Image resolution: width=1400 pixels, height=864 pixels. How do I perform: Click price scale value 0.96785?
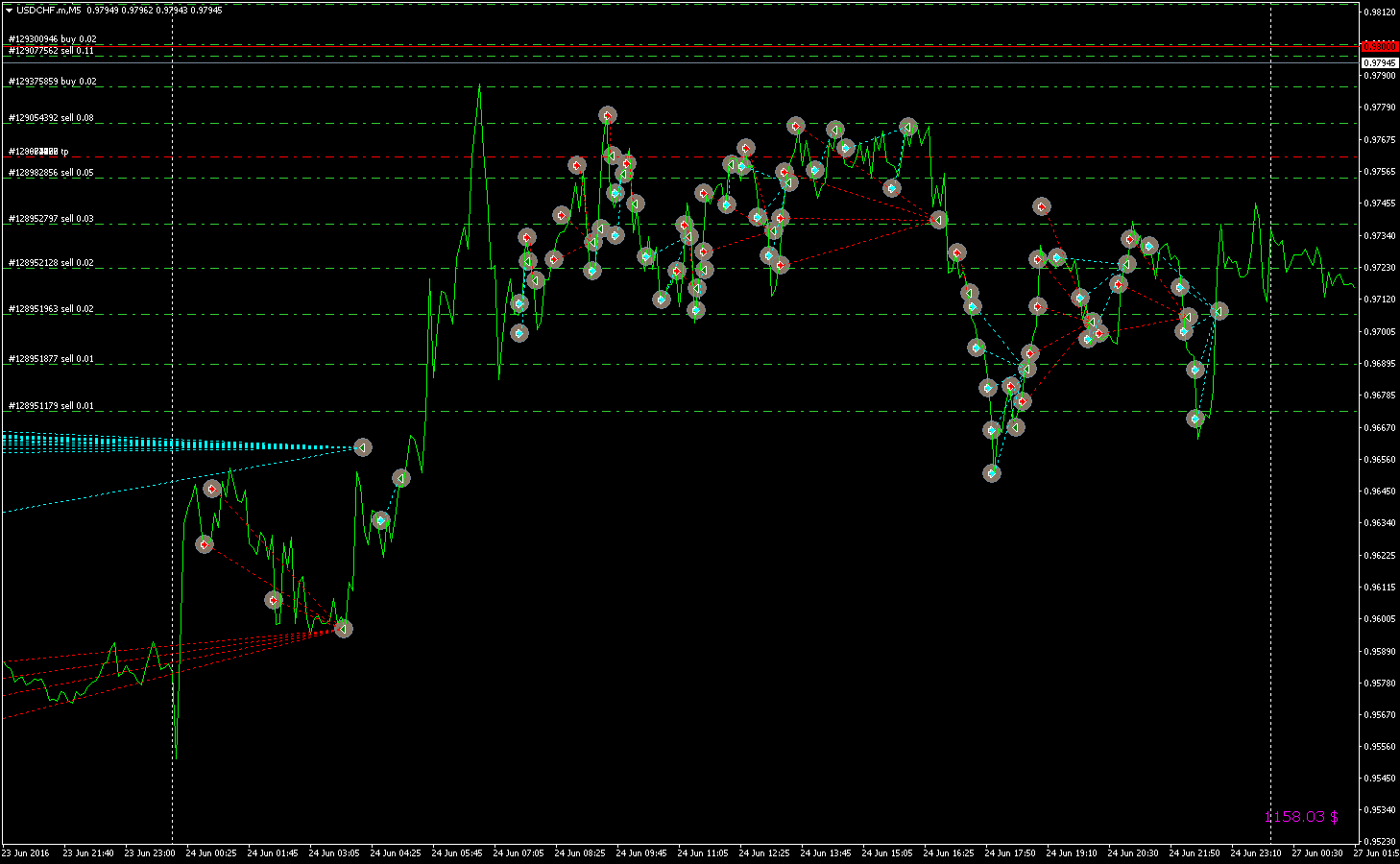click(1381, 396)
